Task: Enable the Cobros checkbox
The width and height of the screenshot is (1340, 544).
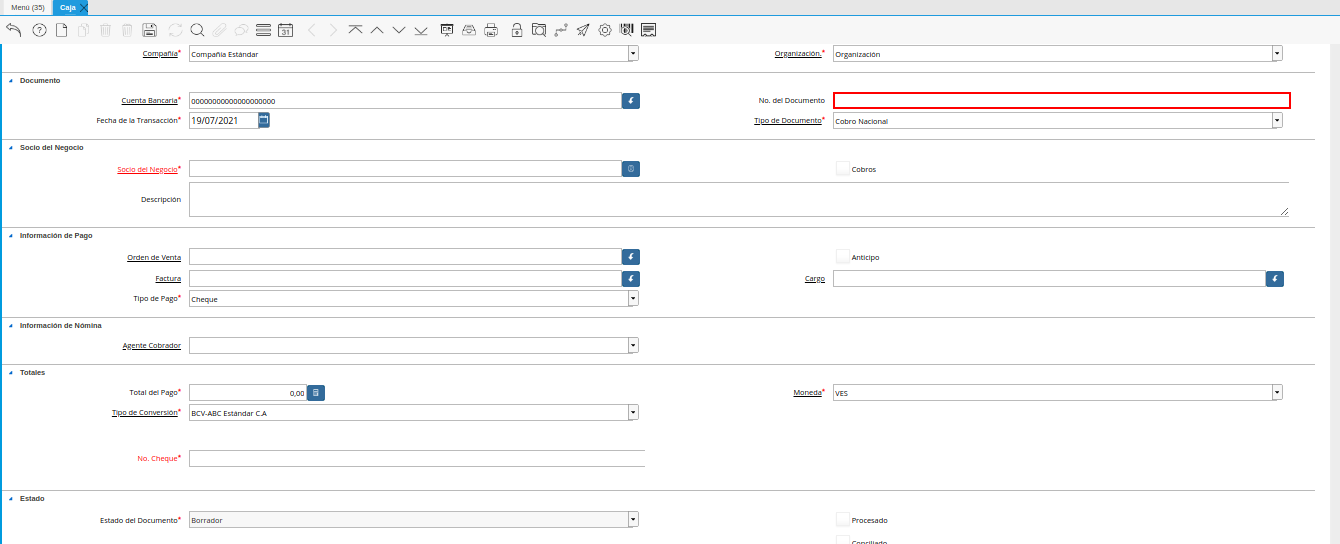Action: coord(842,169)
